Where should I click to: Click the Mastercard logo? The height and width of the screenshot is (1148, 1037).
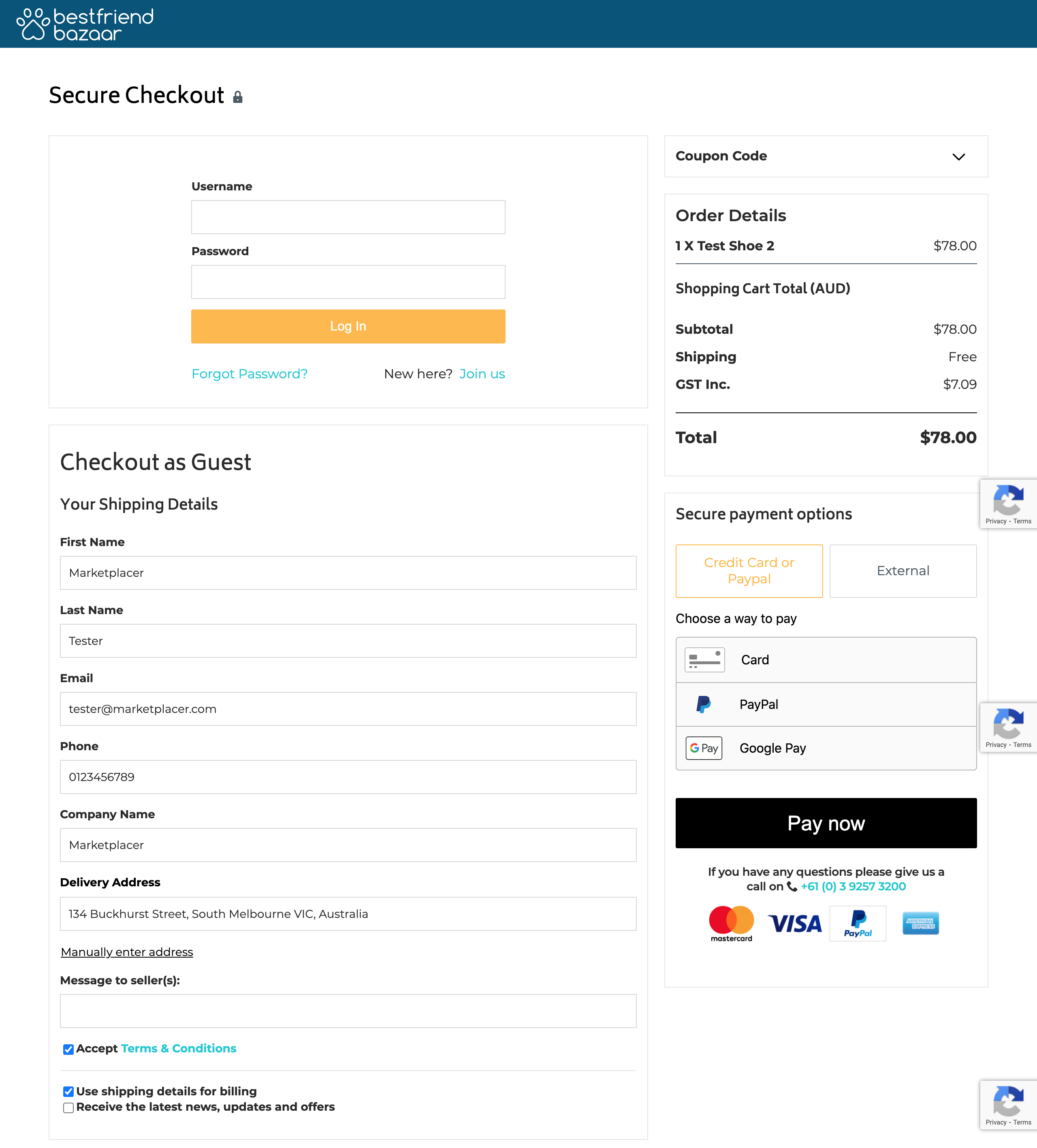[731, 924]
